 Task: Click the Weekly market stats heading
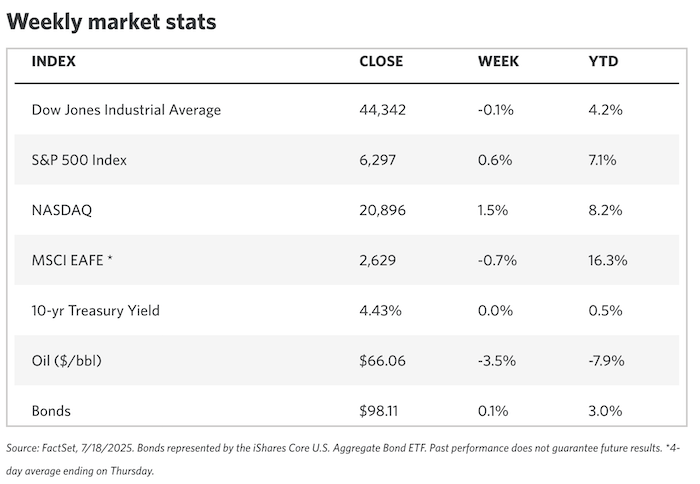pyautogui.click(x=111, y=21)
